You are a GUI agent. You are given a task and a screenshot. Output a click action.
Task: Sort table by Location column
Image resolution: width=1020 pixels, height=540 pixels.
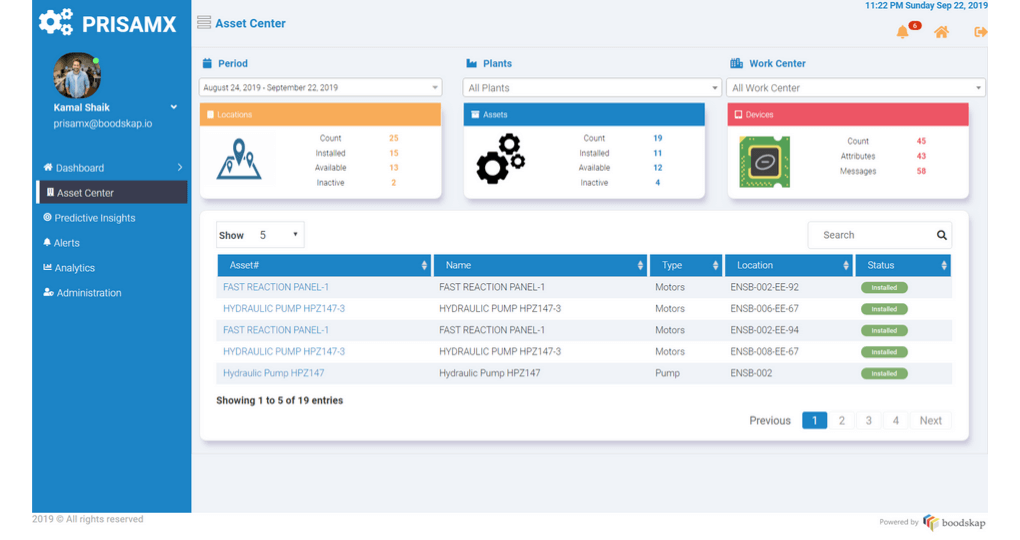[x=788, y=265]
